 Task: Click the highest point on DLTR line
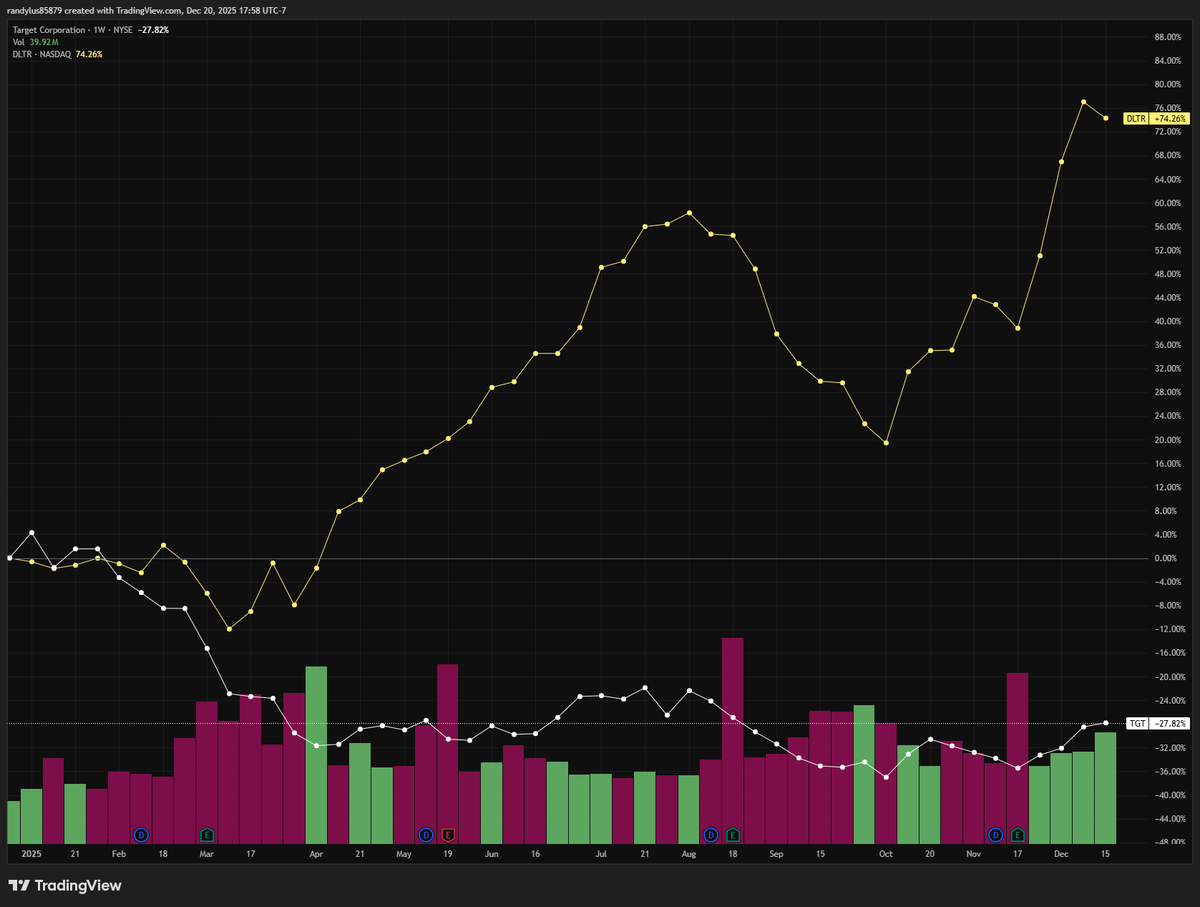[x=1083, y=102]
